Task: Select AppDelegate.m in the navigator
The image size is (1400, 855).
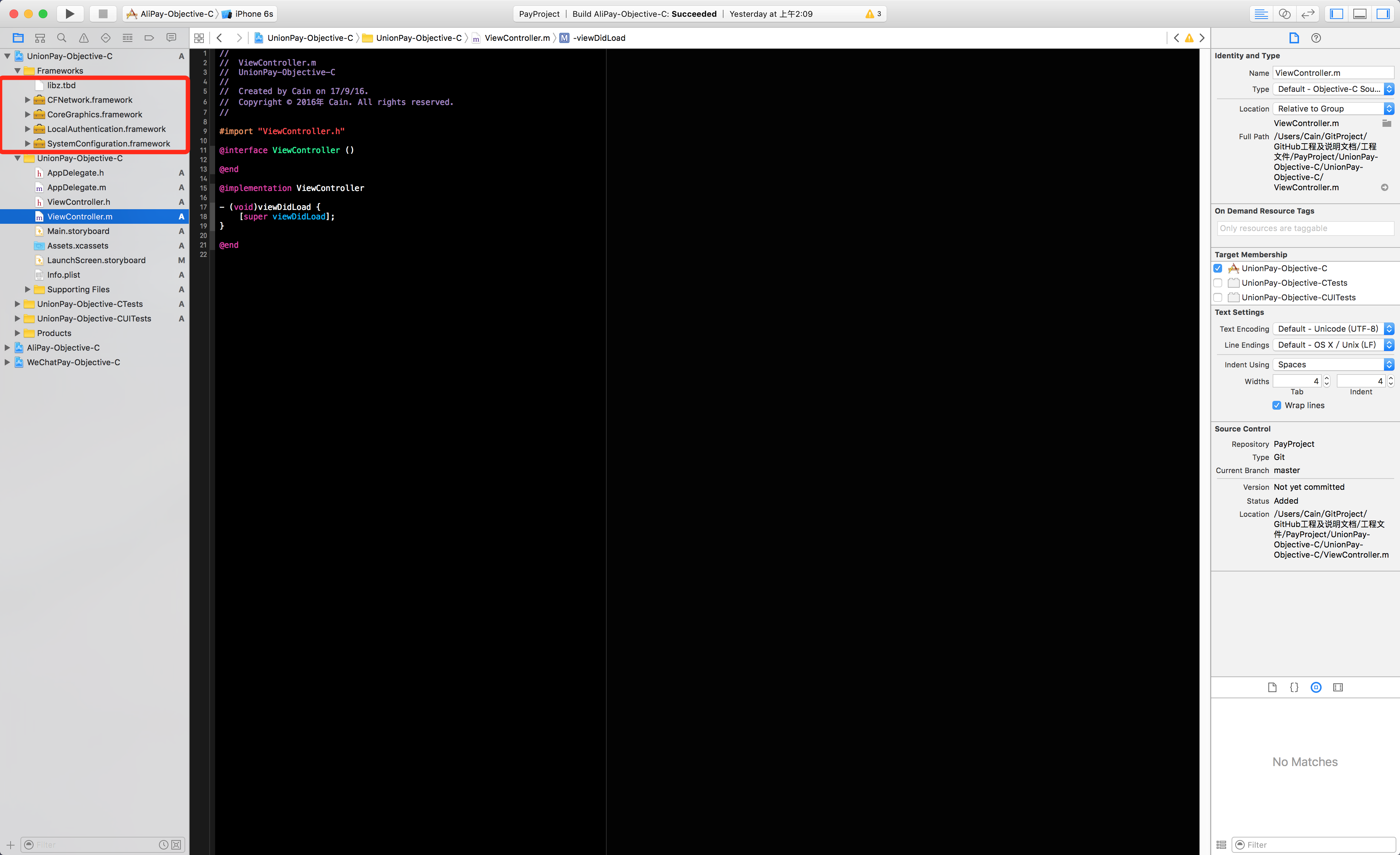Action: pyautogui.click(x=76, y=187)
